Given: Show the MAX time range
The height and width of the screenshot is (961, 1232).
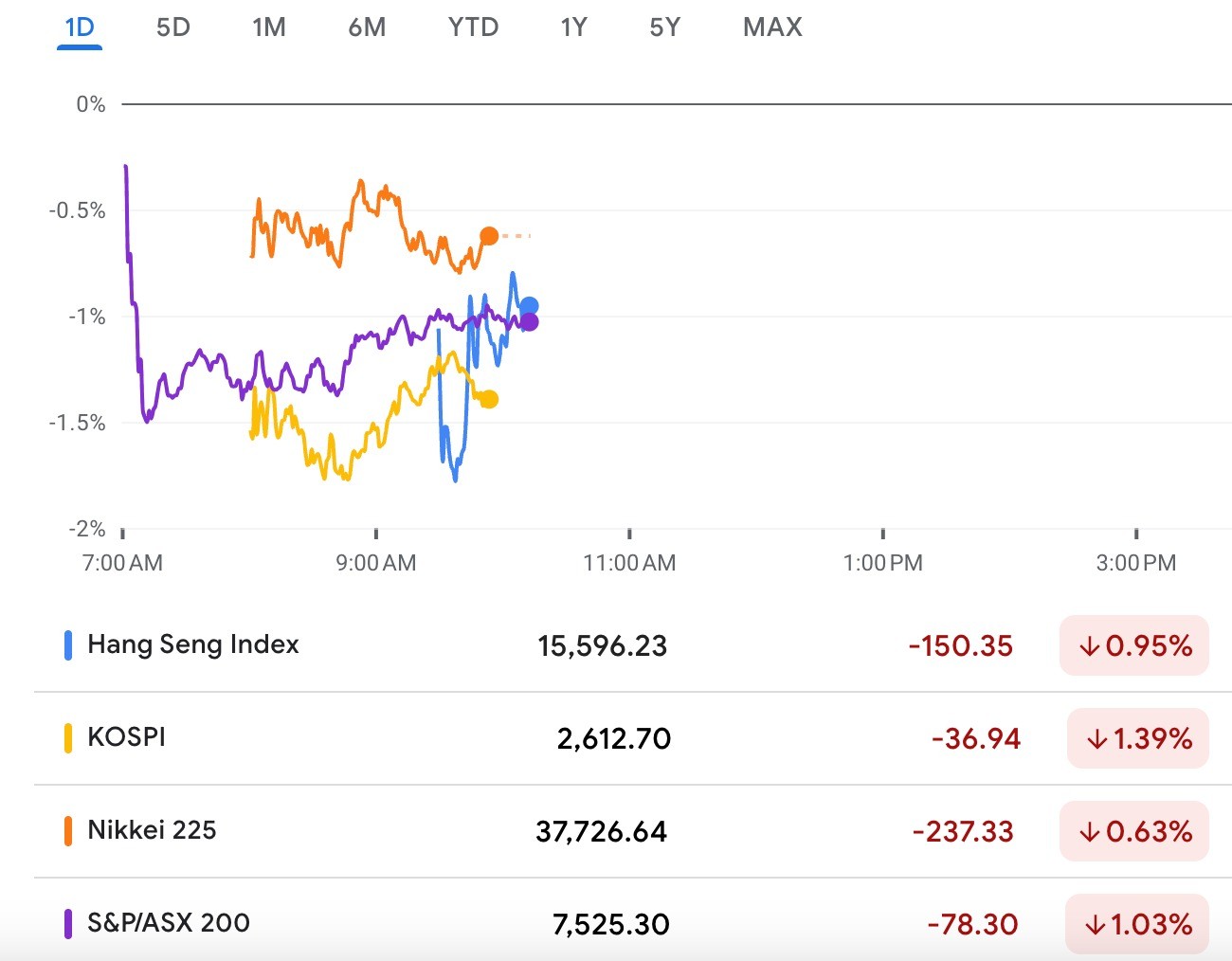Looking at the screenshot, I should [x=772, y=27].
